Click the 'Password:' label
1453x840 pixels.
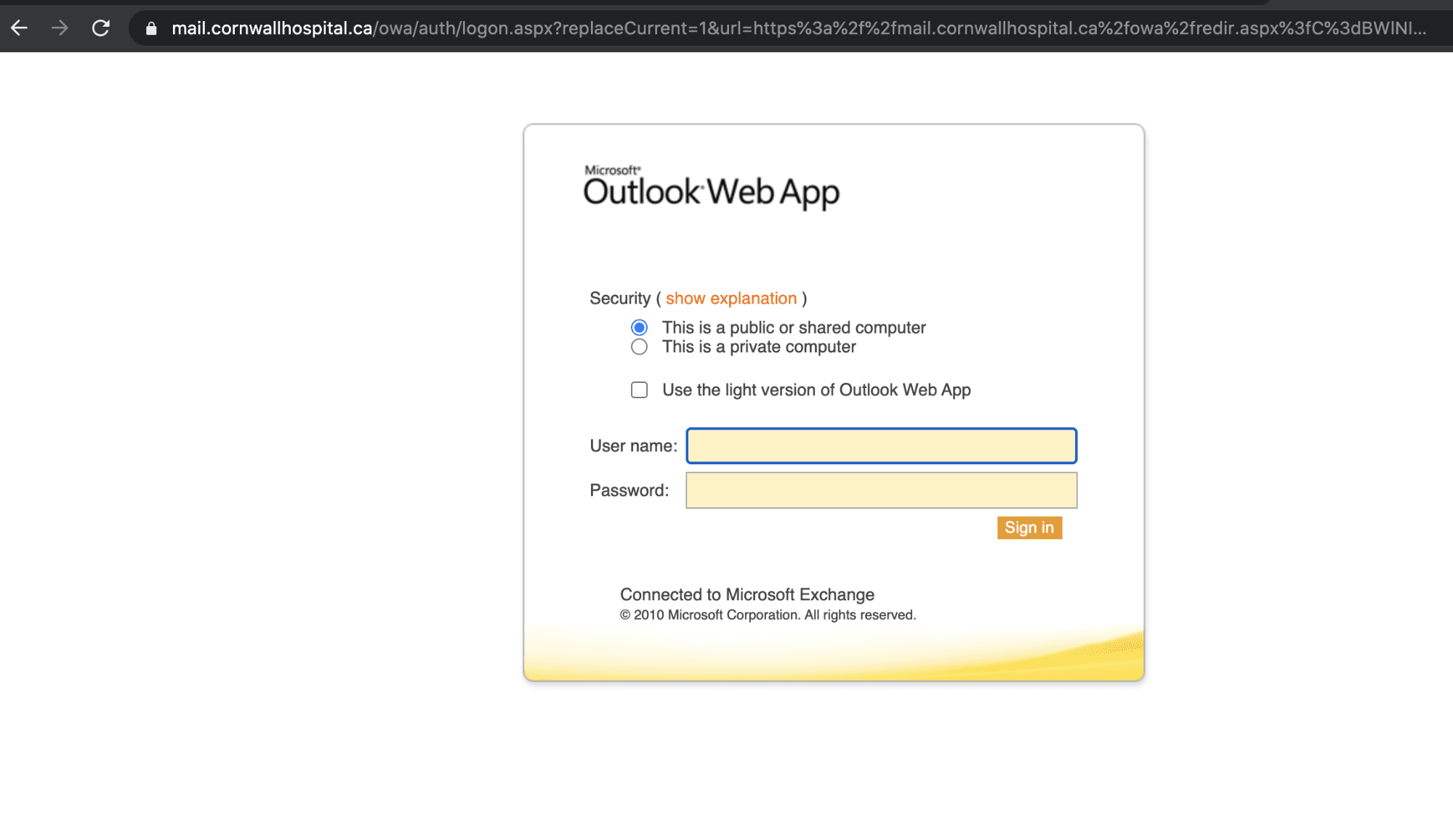tap(629, 490)
